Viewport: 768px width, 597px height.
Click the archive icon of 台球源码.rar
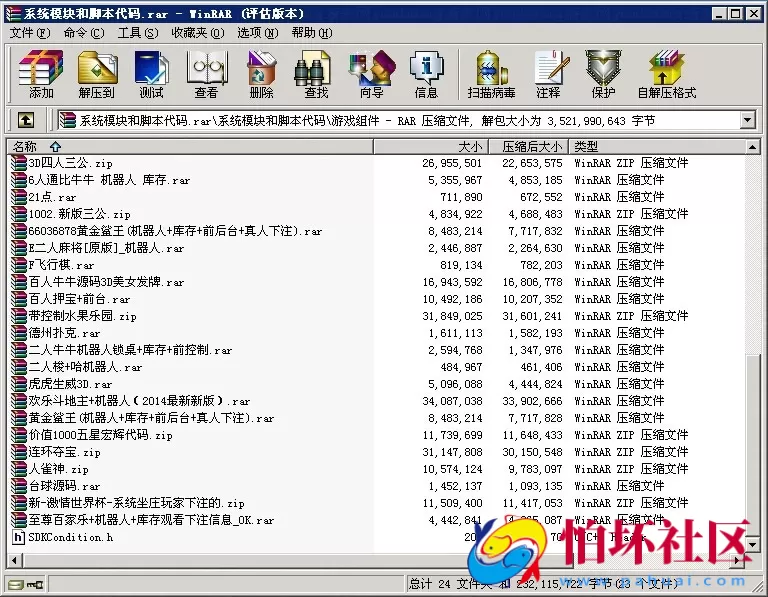[x=19, y=486]
